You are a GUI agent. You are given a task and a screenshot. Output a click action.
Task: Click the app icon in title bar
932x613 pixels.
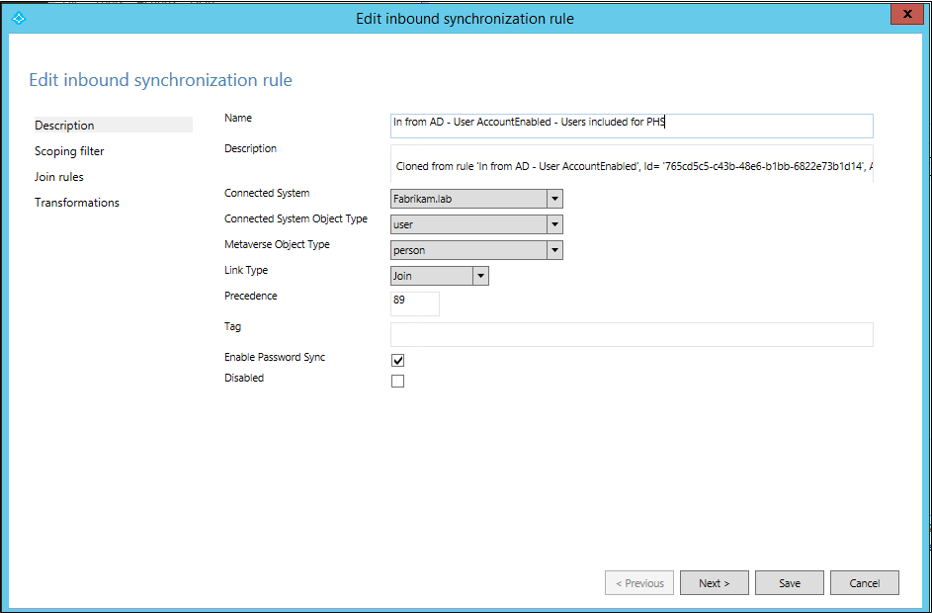pos(17,18)
